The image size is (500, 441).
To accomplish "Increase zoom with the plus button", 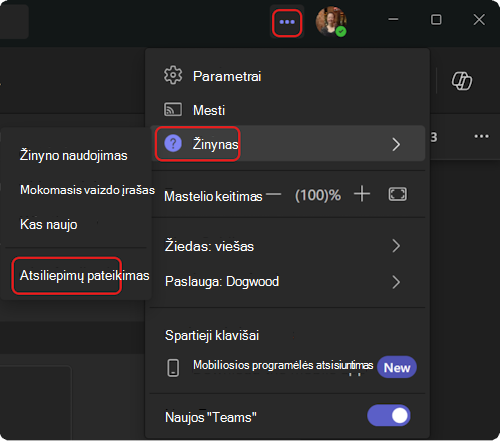I will (362, 194).
